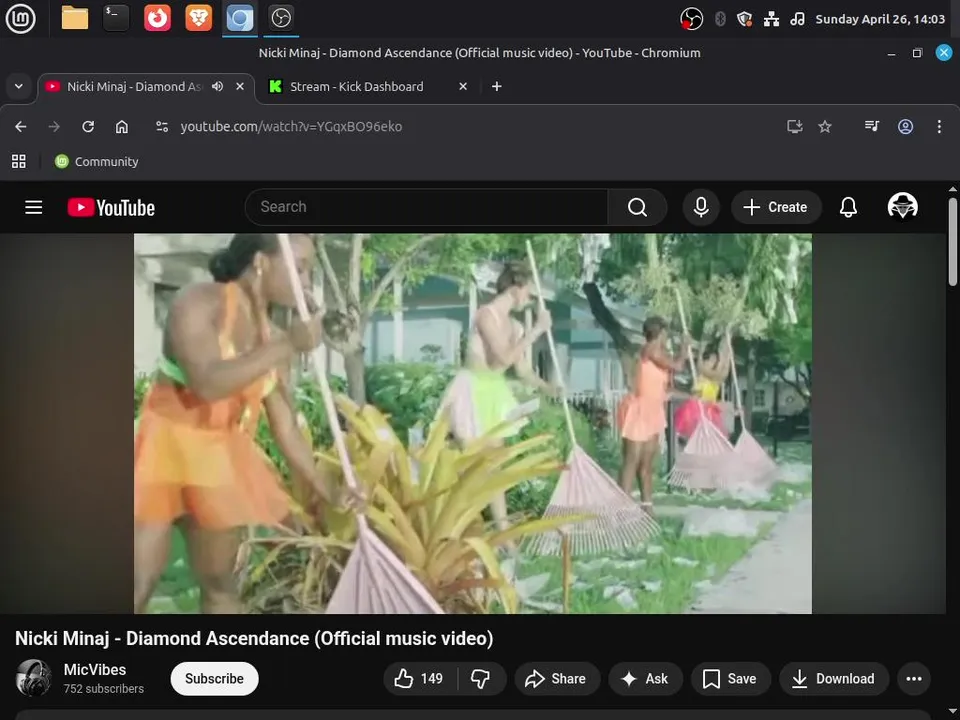Launch Brave browser from panel
960x720 pixels.
[198, 18]
